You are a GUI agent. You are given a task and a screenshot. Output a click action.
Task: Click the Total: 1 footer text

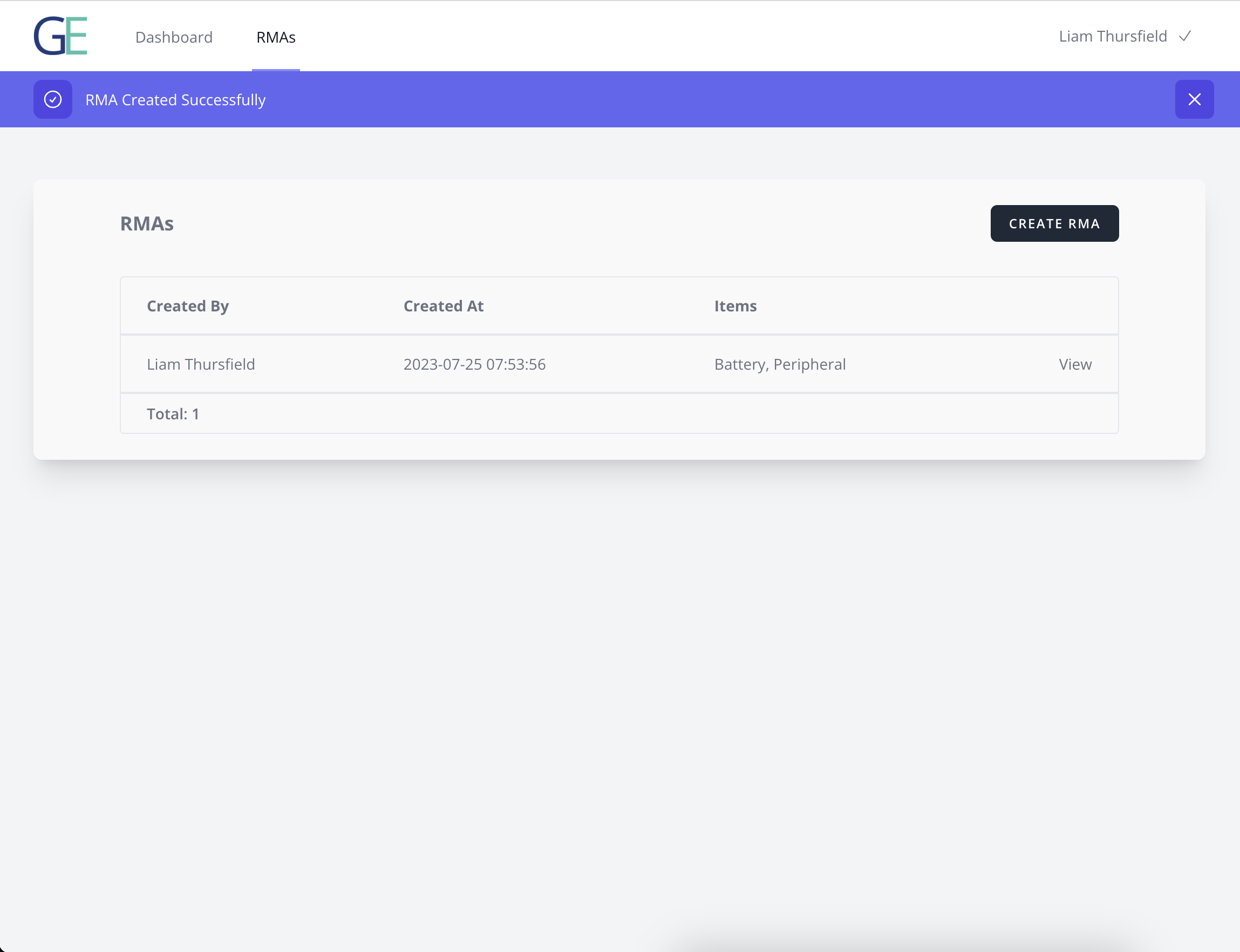[x=173, y=414]
